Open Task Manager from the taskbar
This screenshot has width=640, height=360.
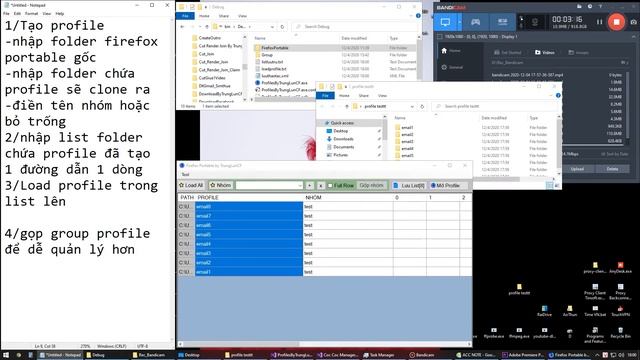click(379, 355)
